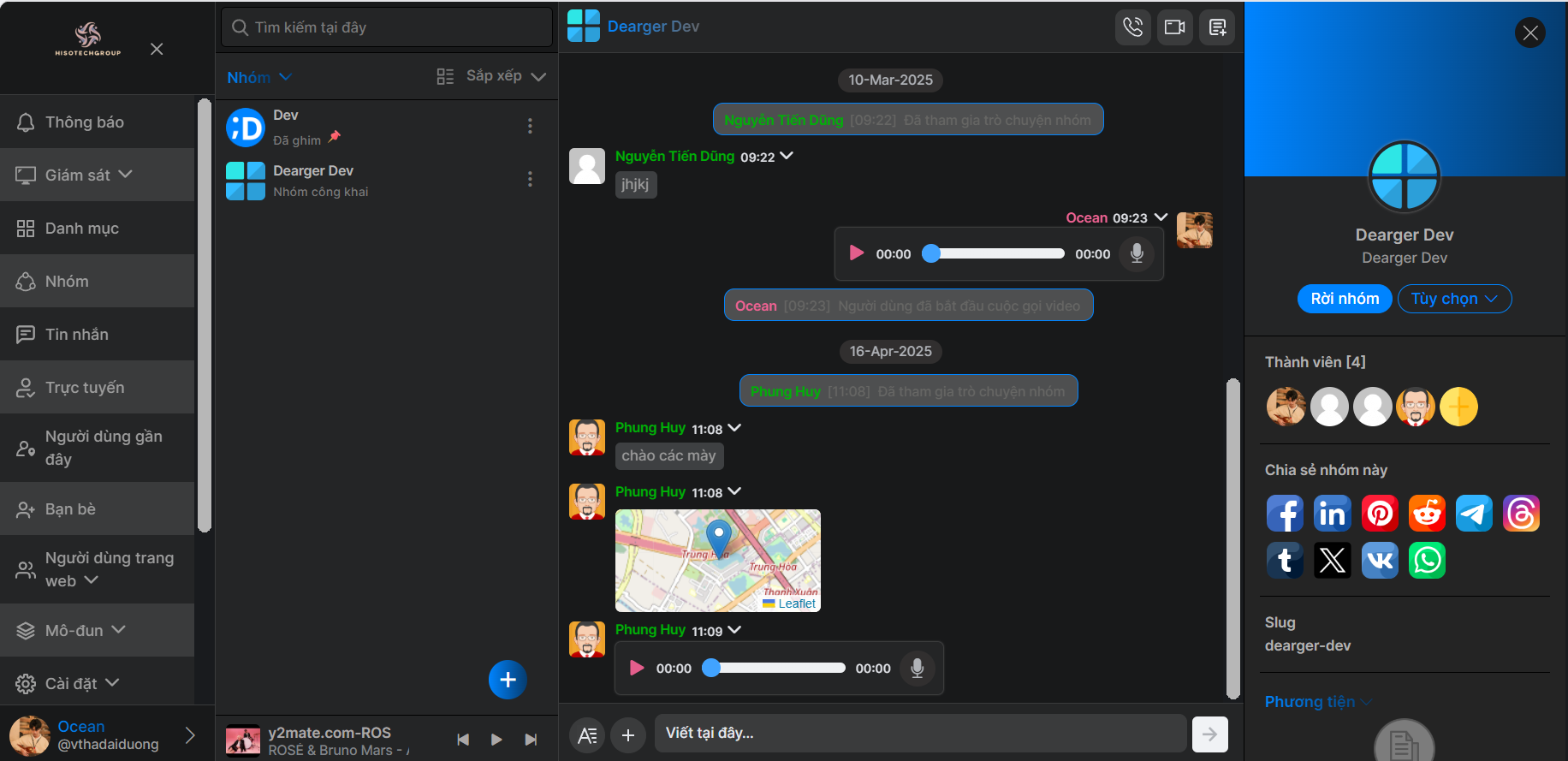Expand the Tùy chọn dropdown

[x=1454, y=299]
